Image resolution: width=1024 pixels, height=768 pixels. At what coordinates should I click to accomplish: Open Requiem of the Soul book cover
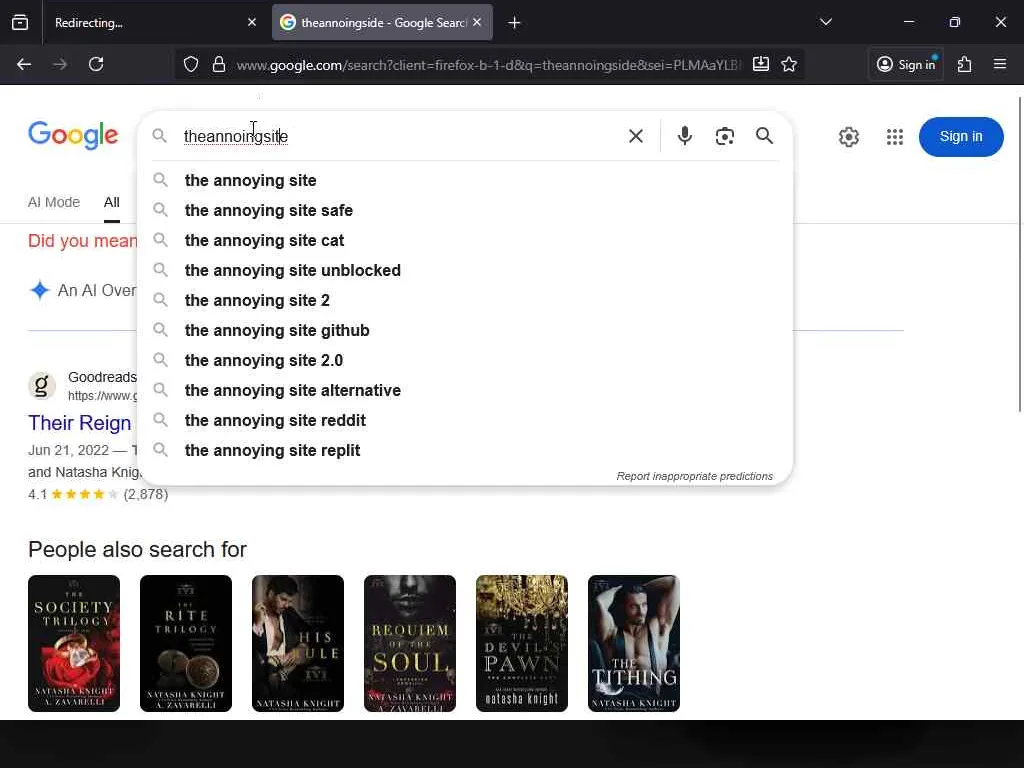410,643
